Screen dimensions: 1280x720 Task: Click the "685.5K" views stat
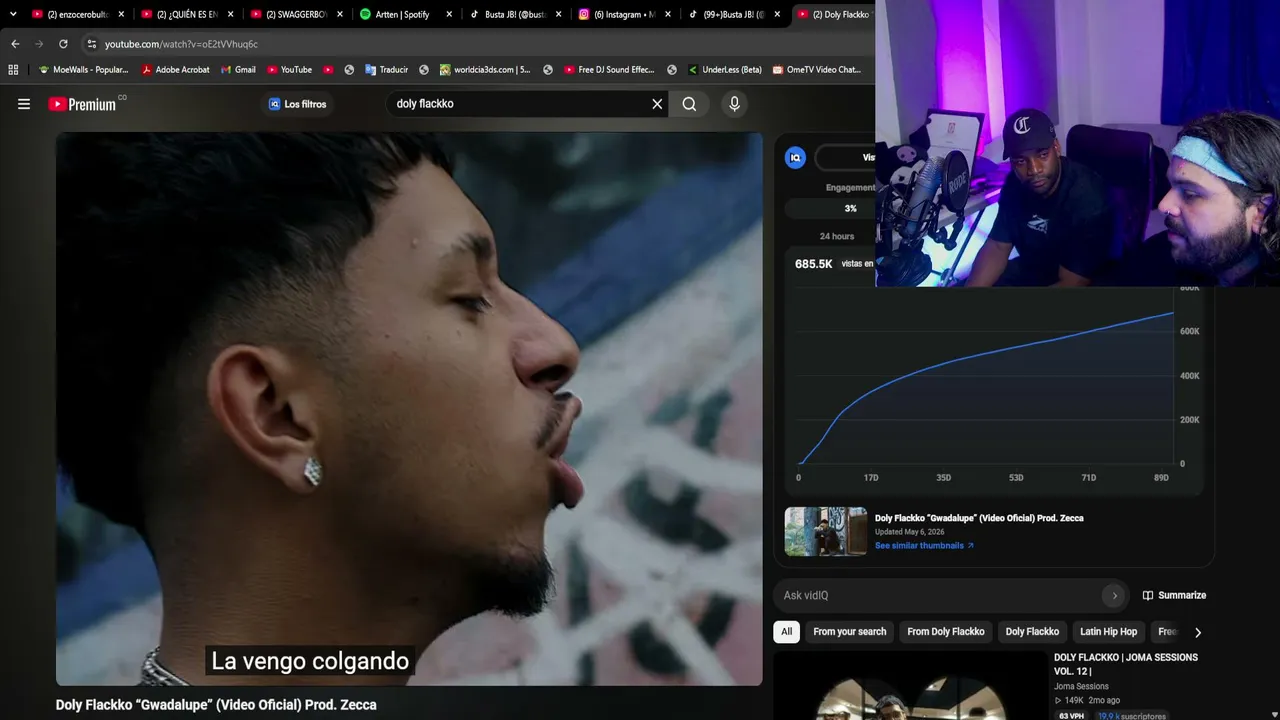tap(814, 264)
